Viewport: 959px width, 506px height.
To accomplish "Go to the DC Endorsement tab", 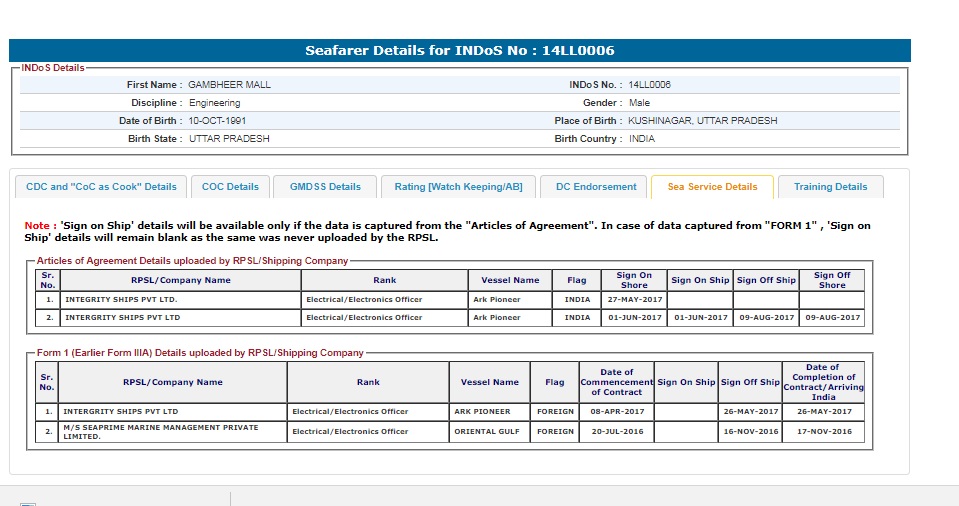I will coord(595,187).
